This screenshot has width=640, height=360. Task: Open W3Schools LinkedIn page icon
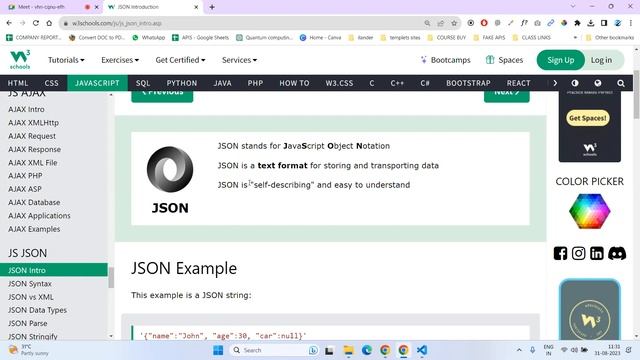tap(596, 253)
